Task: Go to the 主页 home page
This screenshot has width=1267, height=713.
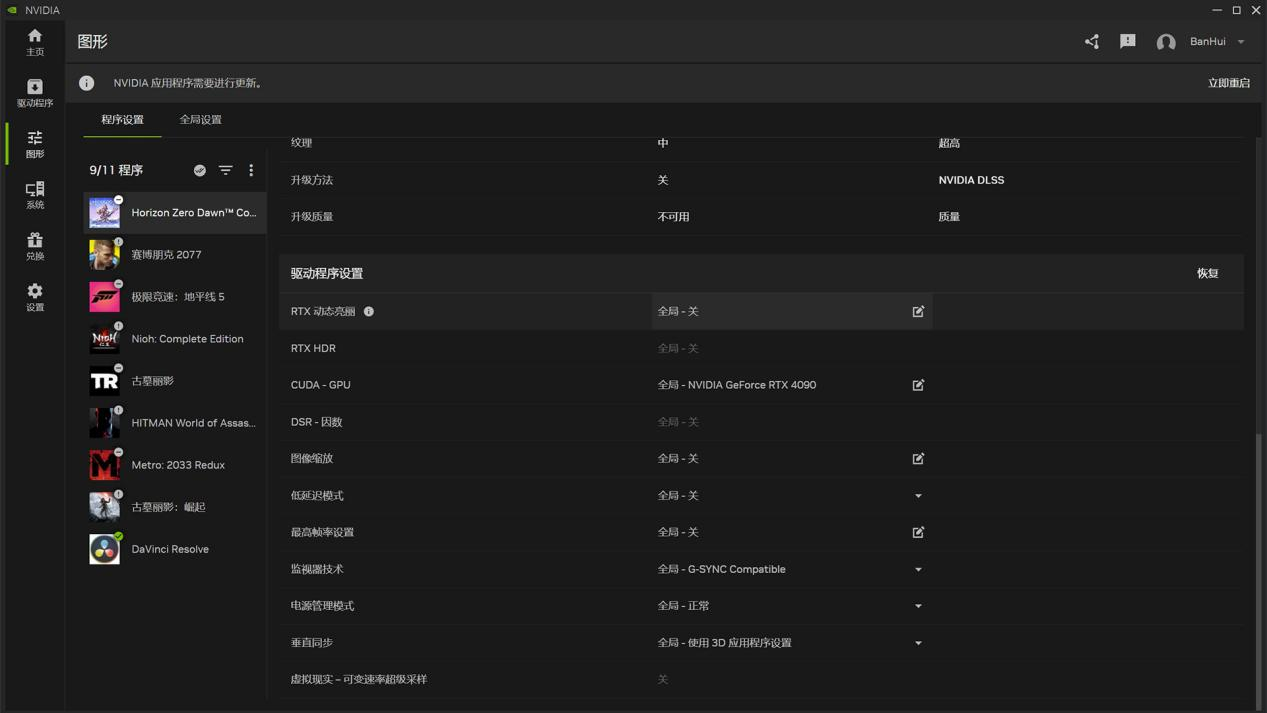Action: click(x=35, y=42)
